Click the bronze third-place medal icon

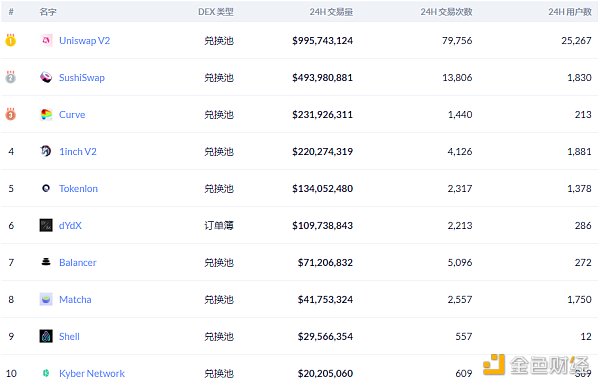(x=11, y=114)
